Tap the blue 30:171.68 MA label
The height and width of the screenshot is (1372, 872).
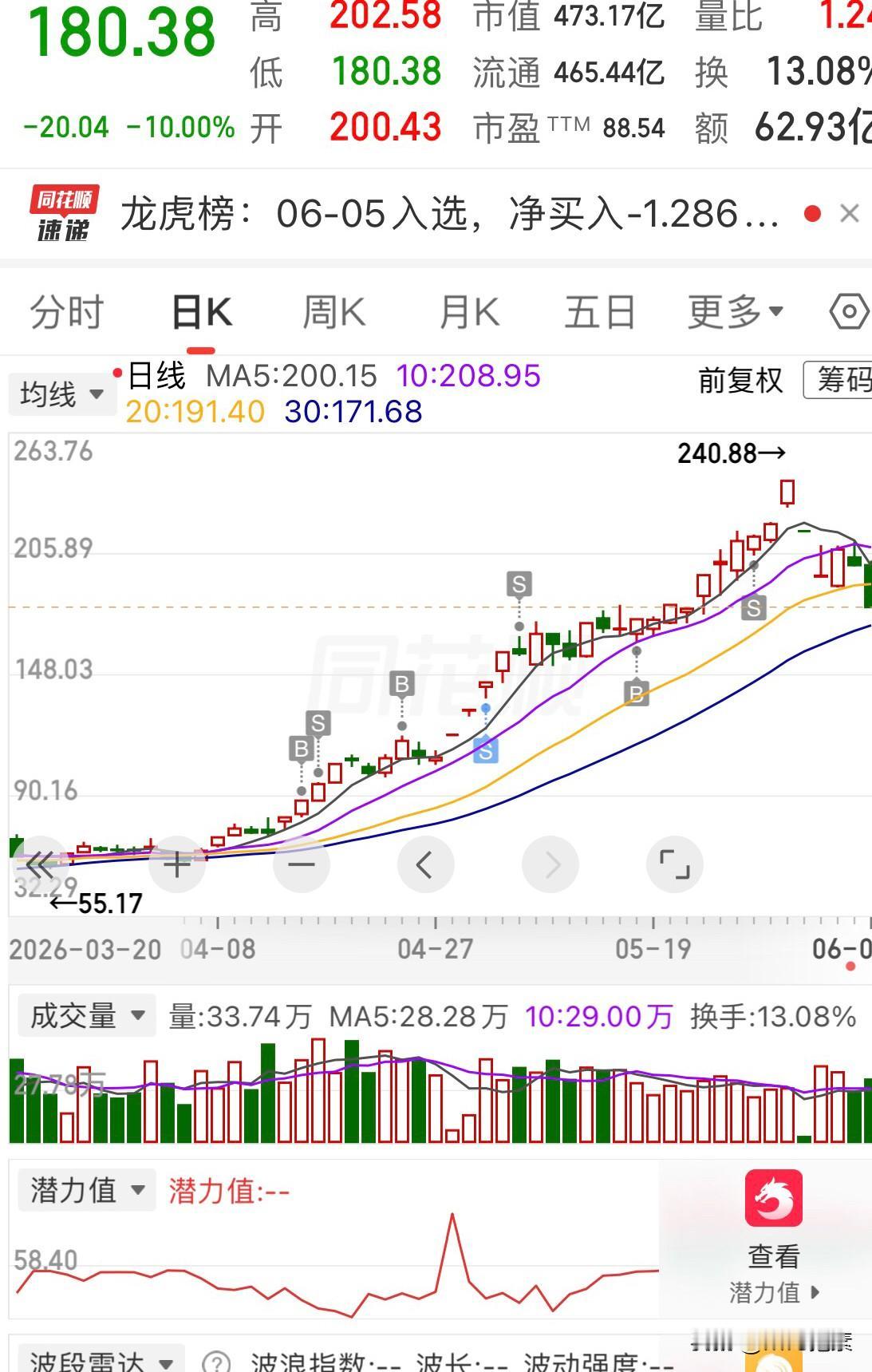[x=353, y=412]
